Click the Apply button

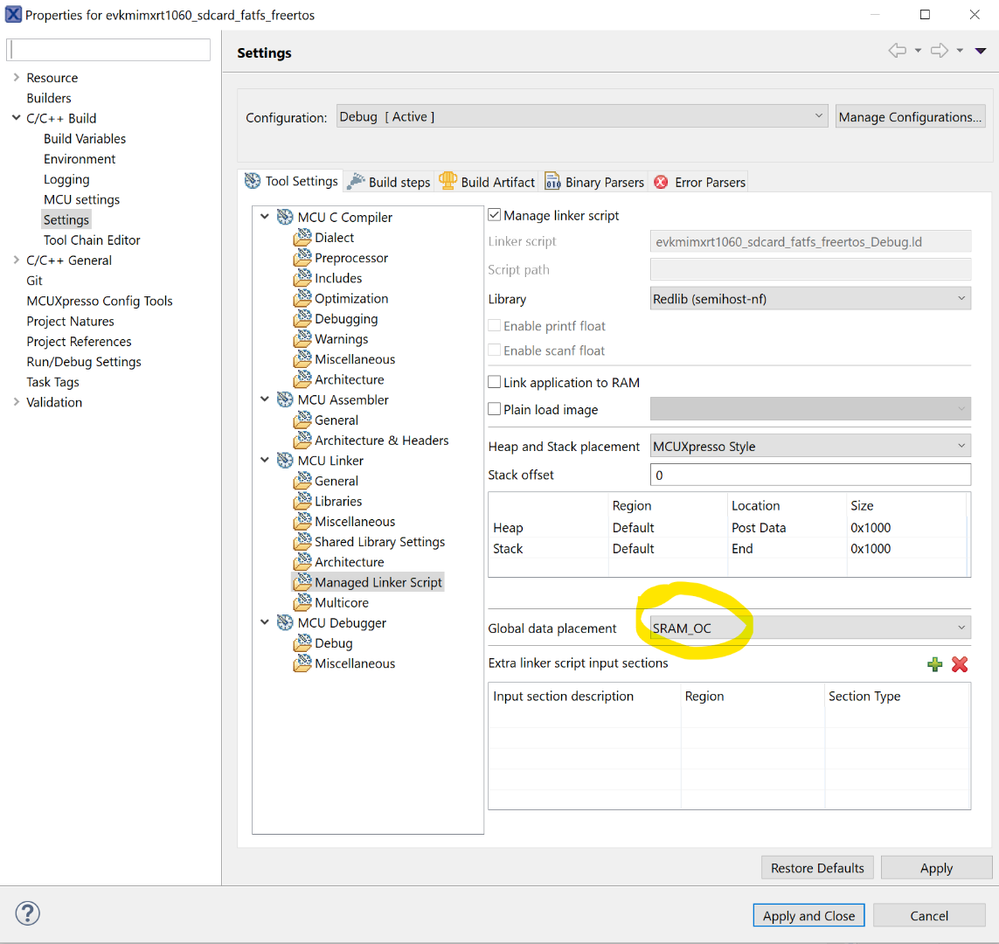click(936, 868)
